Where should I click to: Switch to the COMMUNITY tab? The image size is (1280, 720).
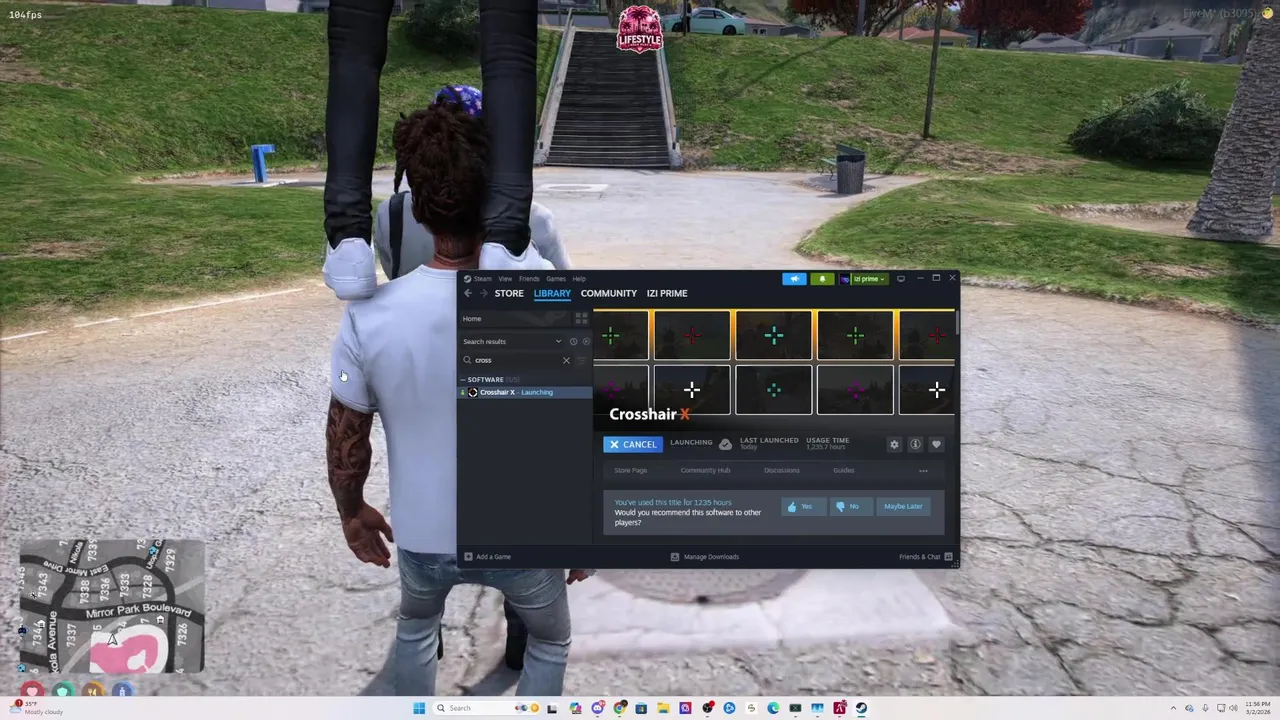tap(608, 293)
